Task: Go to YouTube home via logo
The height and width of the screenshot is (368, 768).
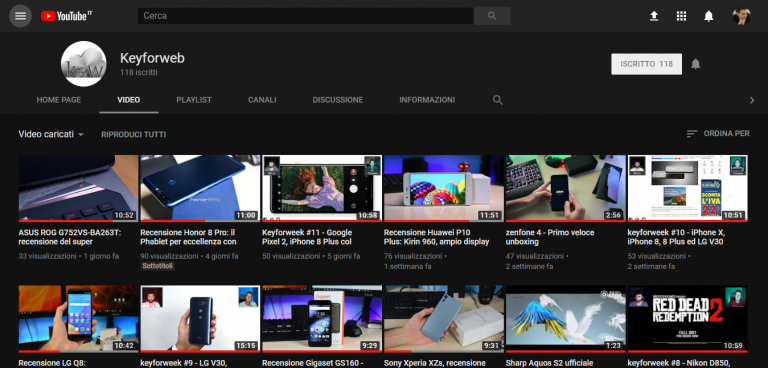Action: click(x=67, y=16)
